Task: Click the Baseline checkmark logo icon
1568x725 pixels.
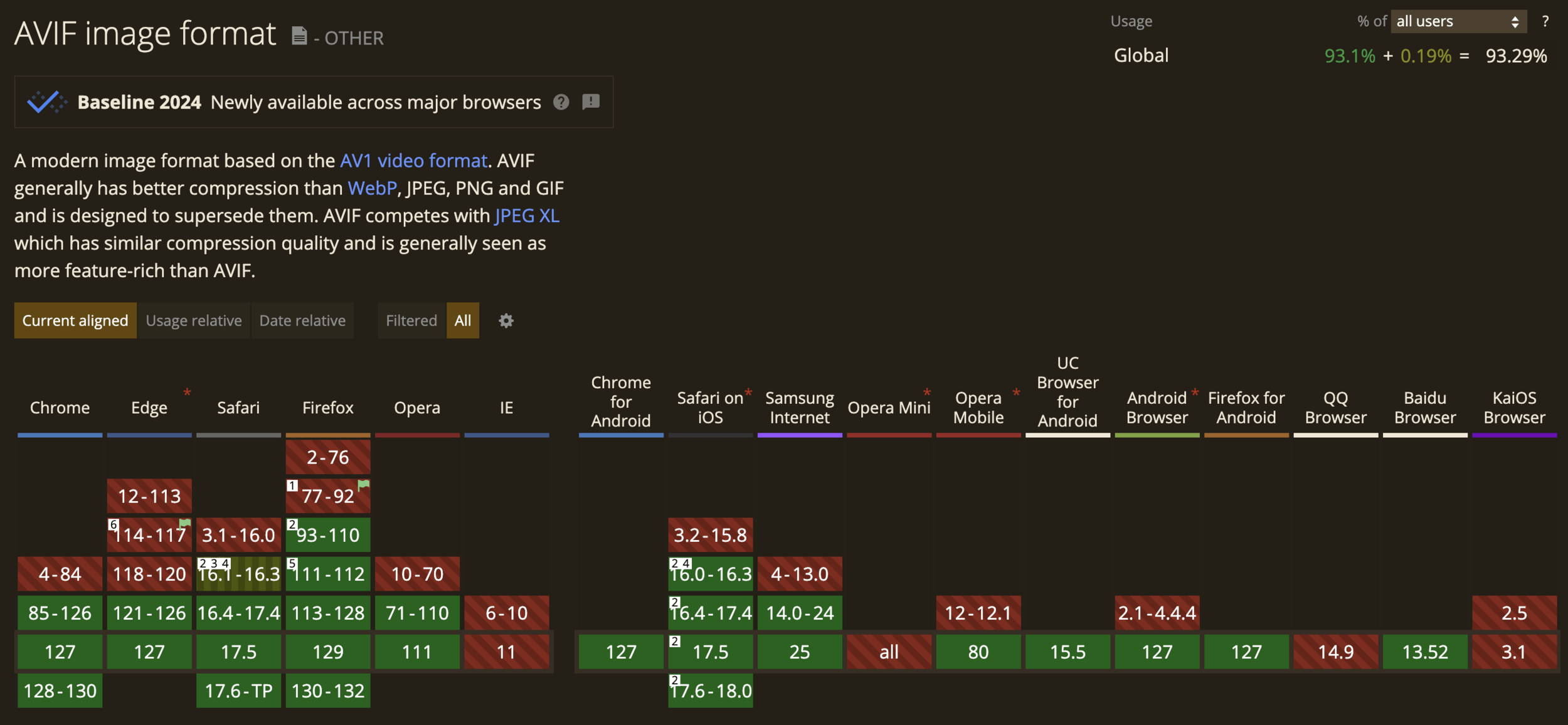Action: coord(46,102)
